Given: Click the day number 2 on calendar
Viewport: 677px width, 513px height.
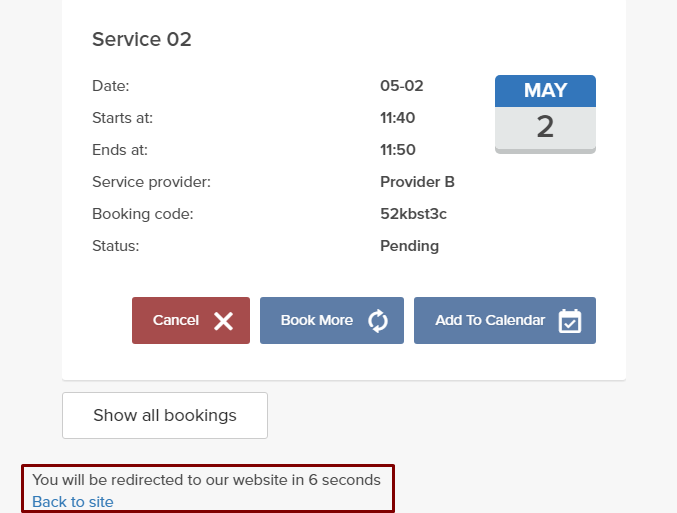Looking at the screenshot, I should 545,127.
